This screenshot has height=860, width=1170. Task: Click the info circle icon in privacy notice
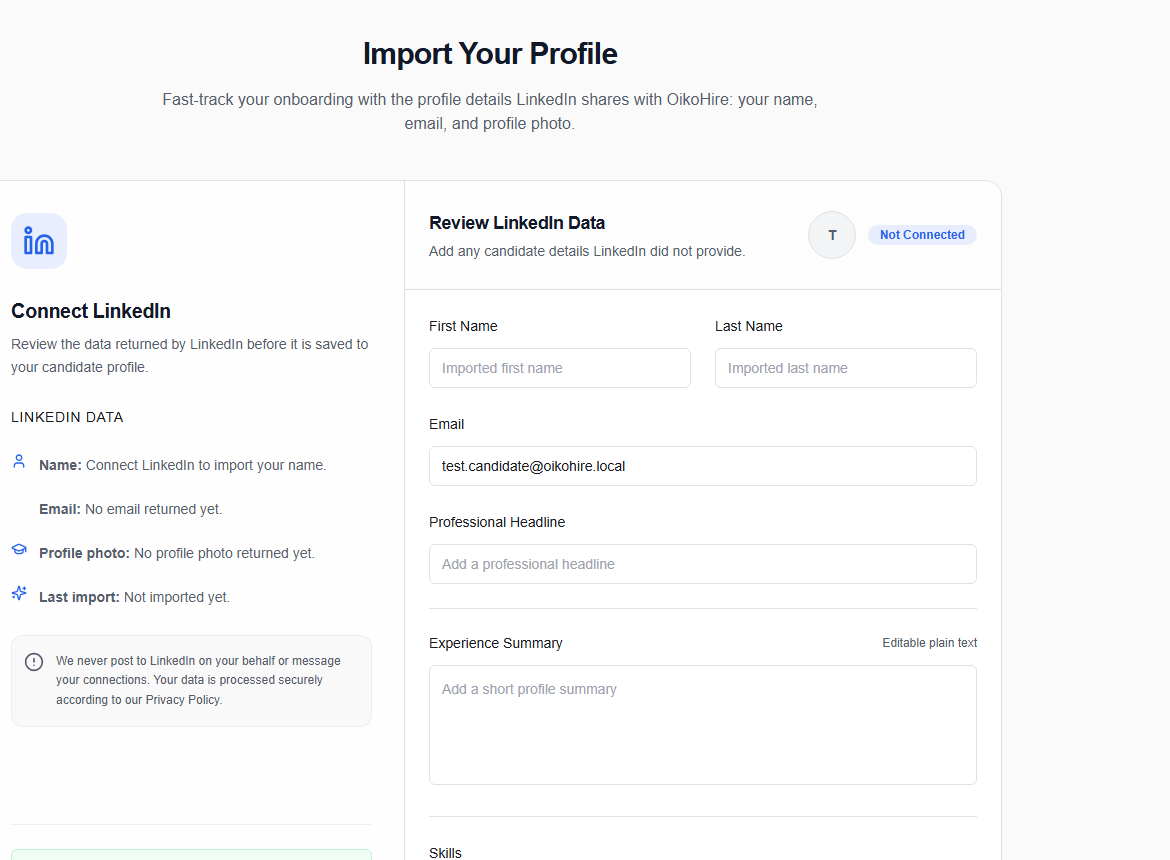click(x=34, y=662)
